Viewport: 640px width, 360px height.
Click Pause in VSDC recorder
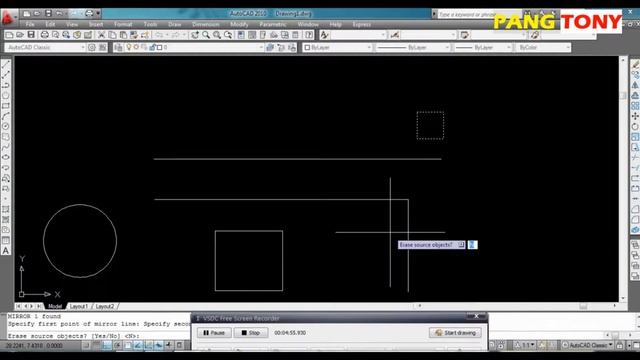pos(214,333)
